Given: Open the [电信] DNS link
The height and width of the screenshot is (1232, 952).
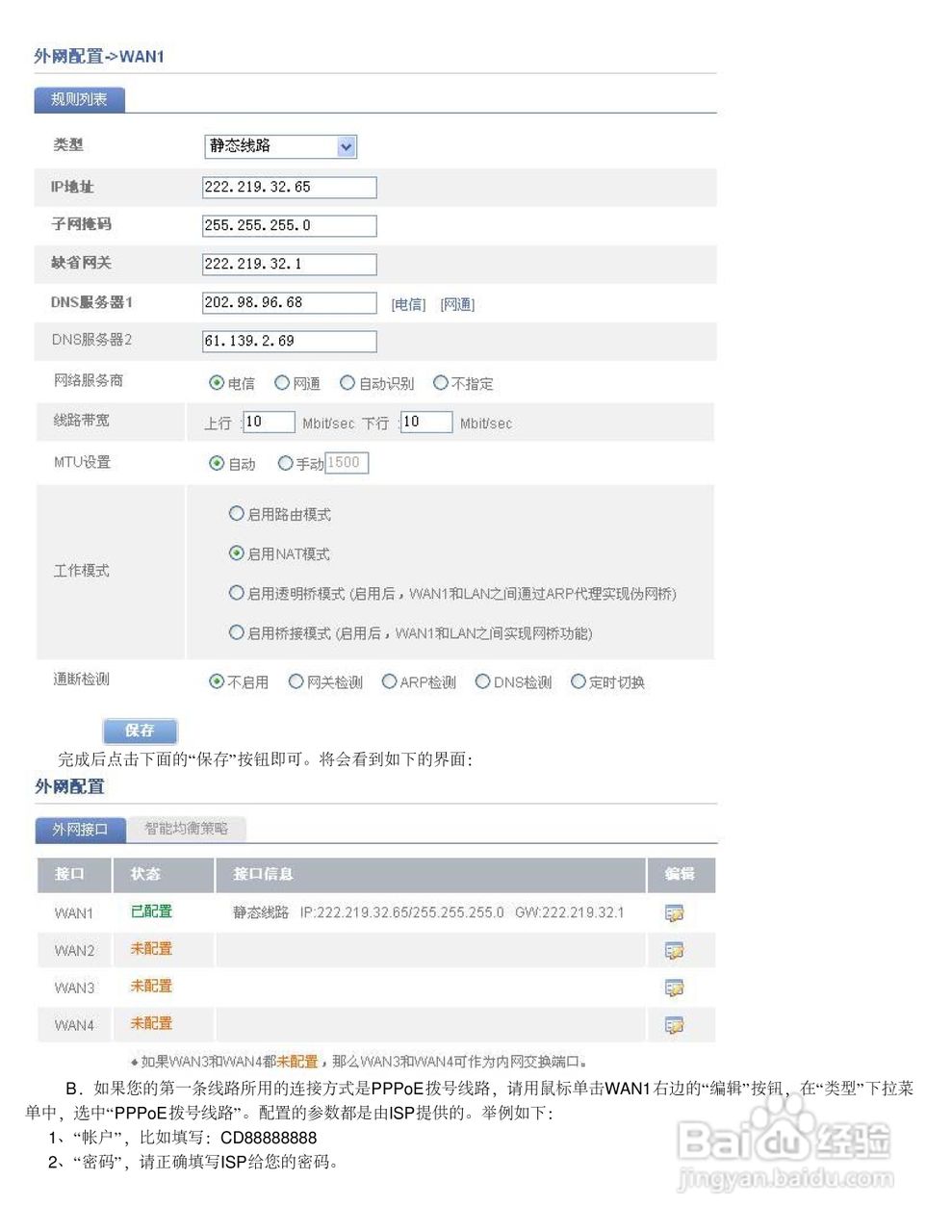Looking at the screenshot, I should tap(408, 303).
